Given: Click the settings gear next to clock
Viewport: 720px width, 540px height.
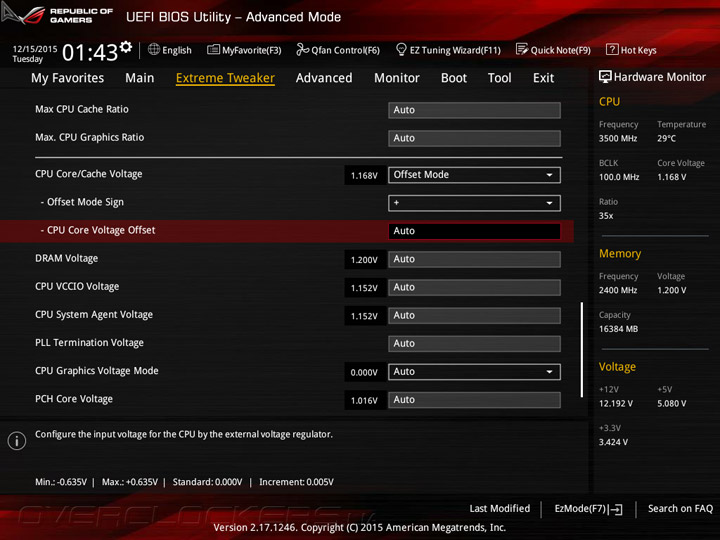Looking at the screenshot, I should (x=126, y=47).
